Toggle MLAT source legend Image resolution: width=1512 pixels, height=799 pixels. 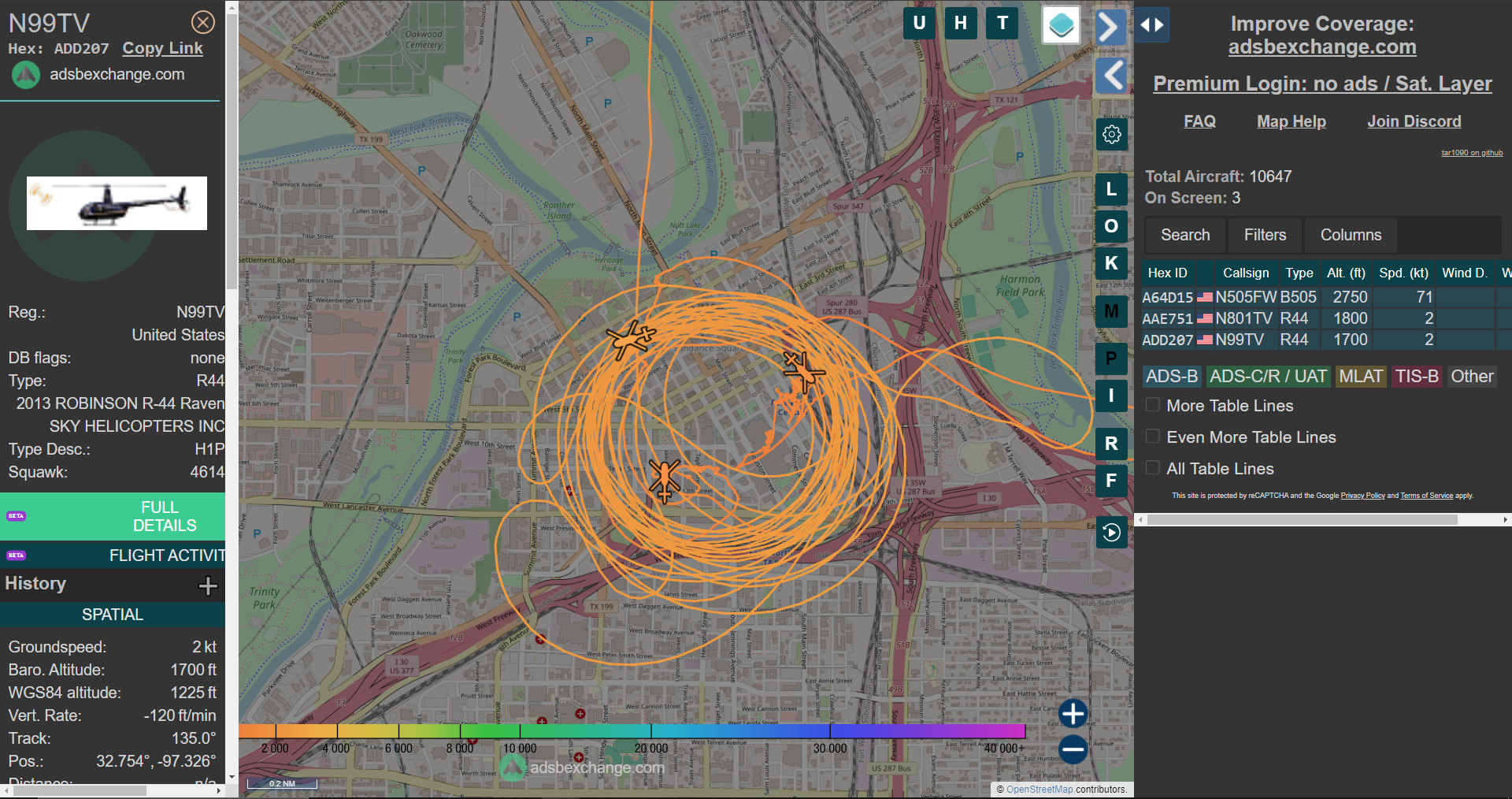[1361, 377]
